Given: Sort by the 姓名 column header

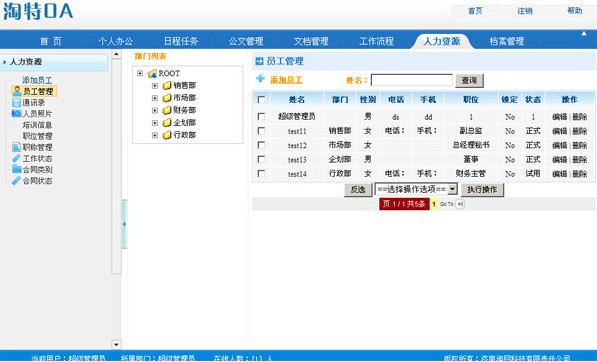Looking at the screenshot, I should point(297,100).
